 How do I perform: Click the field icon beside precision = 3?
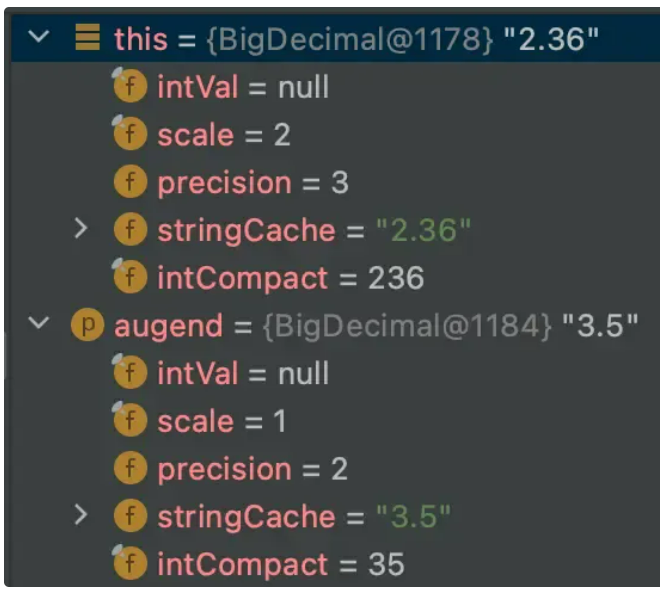pos(130,182)
